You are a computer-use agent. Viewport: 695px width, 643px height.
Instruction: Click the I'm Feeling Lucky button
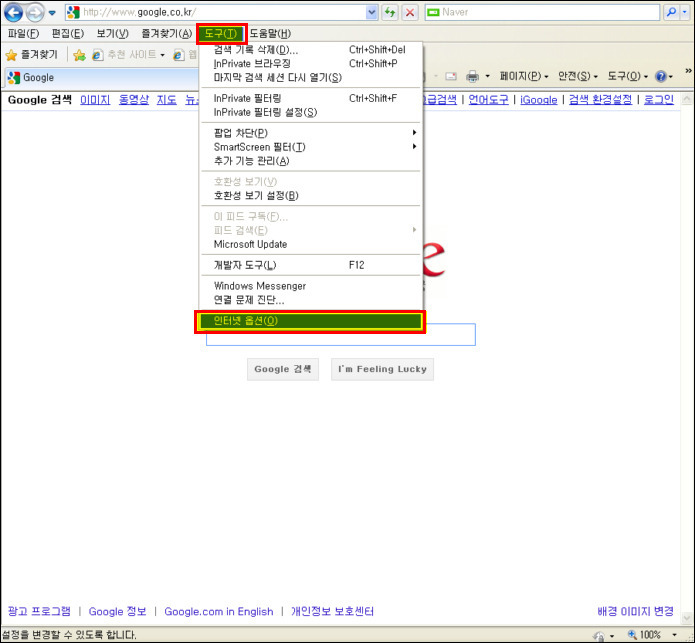coord(383,369)
